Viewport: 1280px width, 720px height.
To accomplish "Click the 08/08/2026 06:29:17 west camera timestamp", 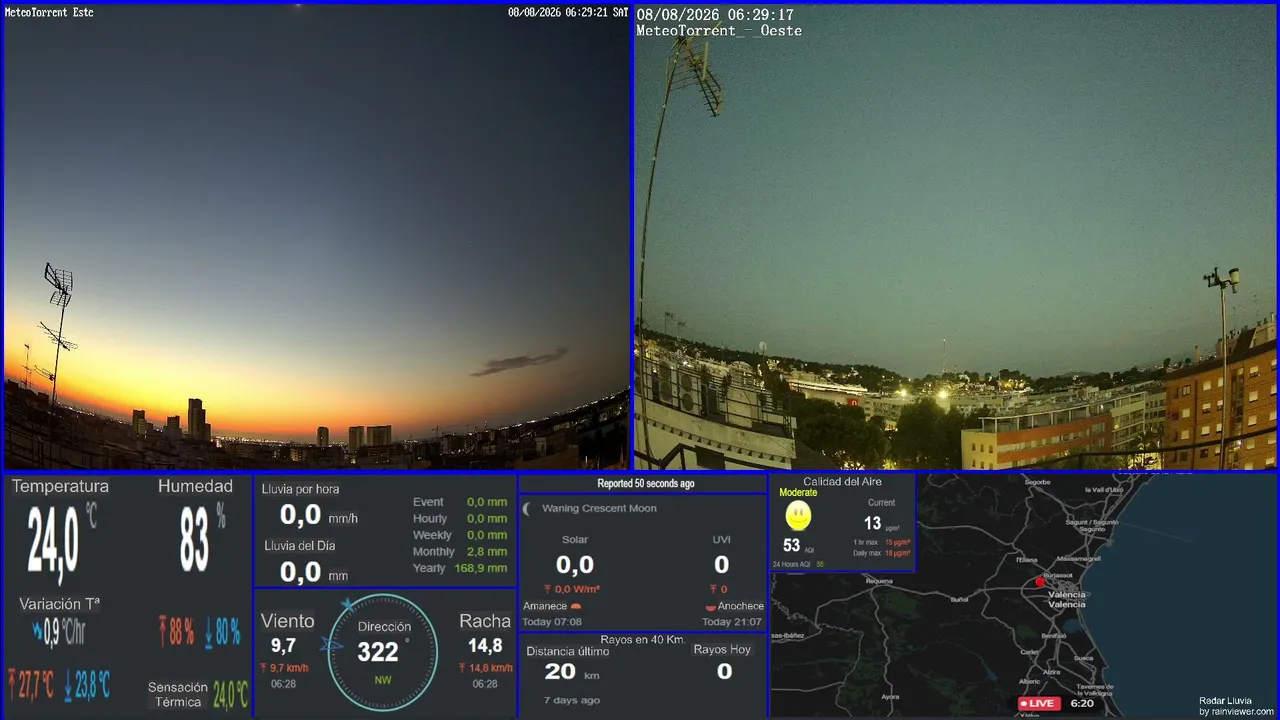I will [x=715, y=15].
